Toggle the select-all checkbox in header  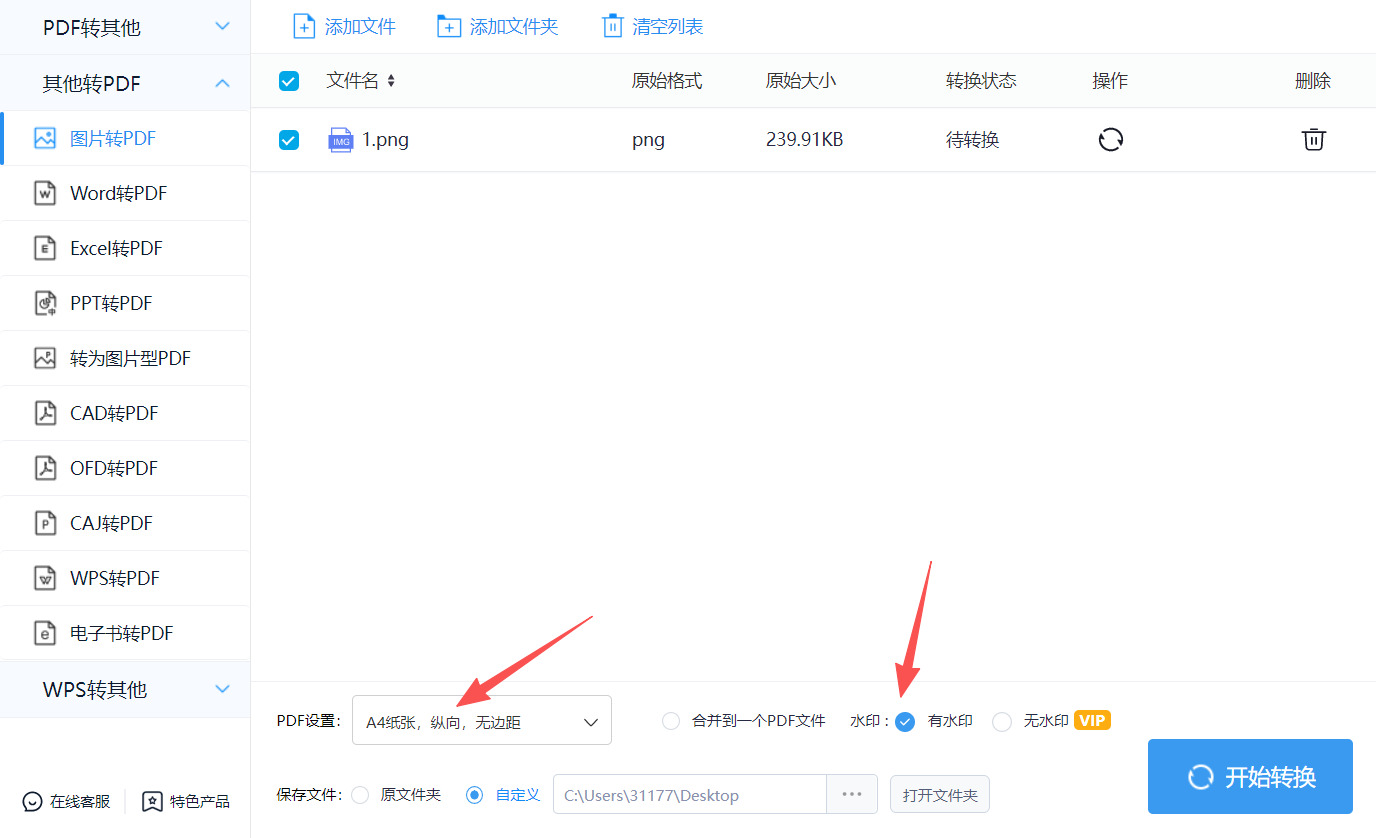[x=289, y=81]
